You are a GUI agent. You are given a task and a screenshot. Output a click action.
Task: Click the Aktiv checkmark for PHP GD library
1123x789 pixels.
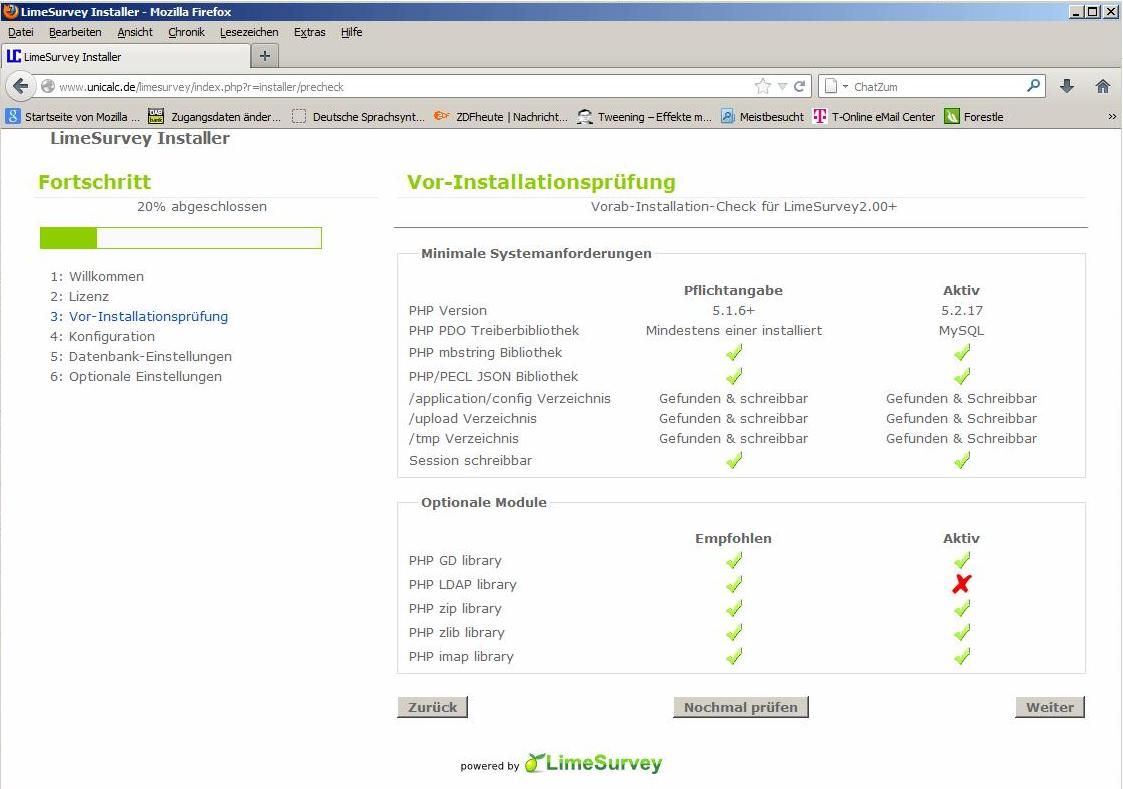tap(961, 560)
